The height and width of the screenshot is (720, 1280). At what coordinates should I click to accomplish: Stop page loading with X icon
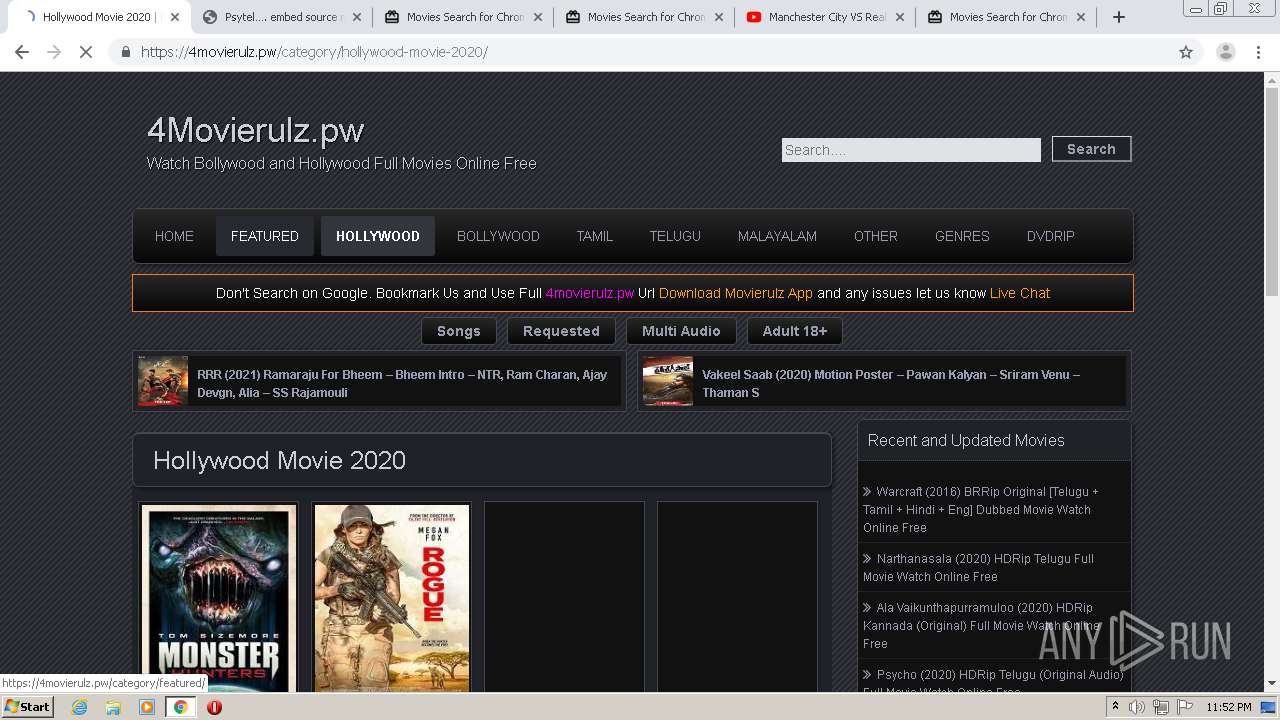pyautogui.click(x=86, y=52)
